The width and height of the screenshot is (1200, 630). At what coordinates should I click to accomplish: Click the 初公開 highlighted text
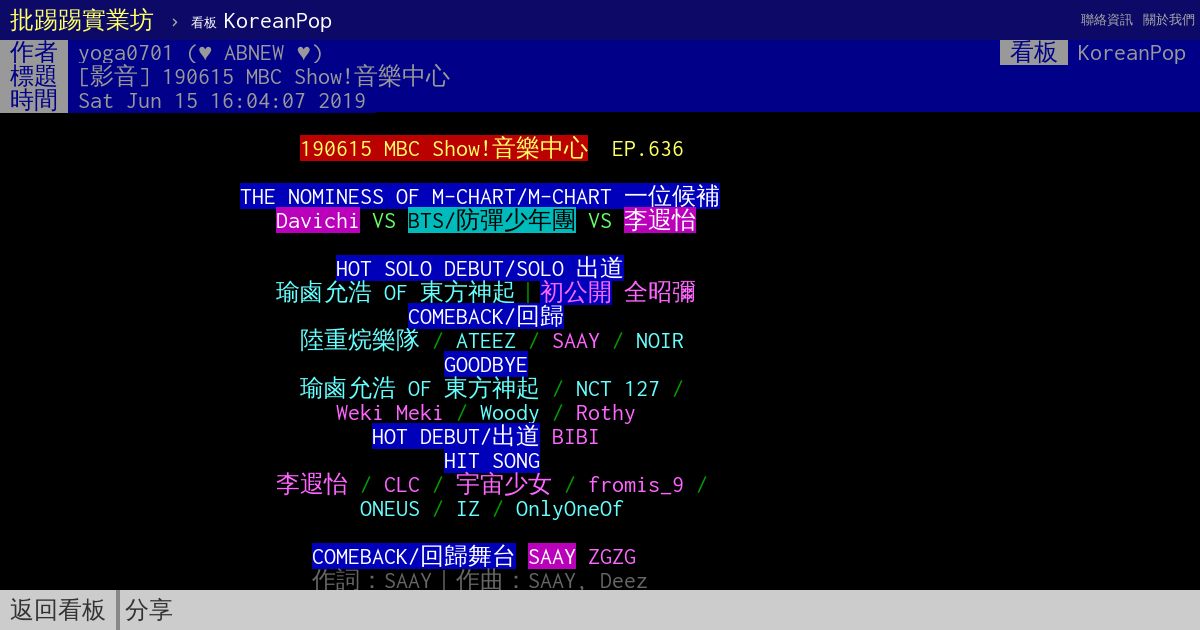pos(576,293)
